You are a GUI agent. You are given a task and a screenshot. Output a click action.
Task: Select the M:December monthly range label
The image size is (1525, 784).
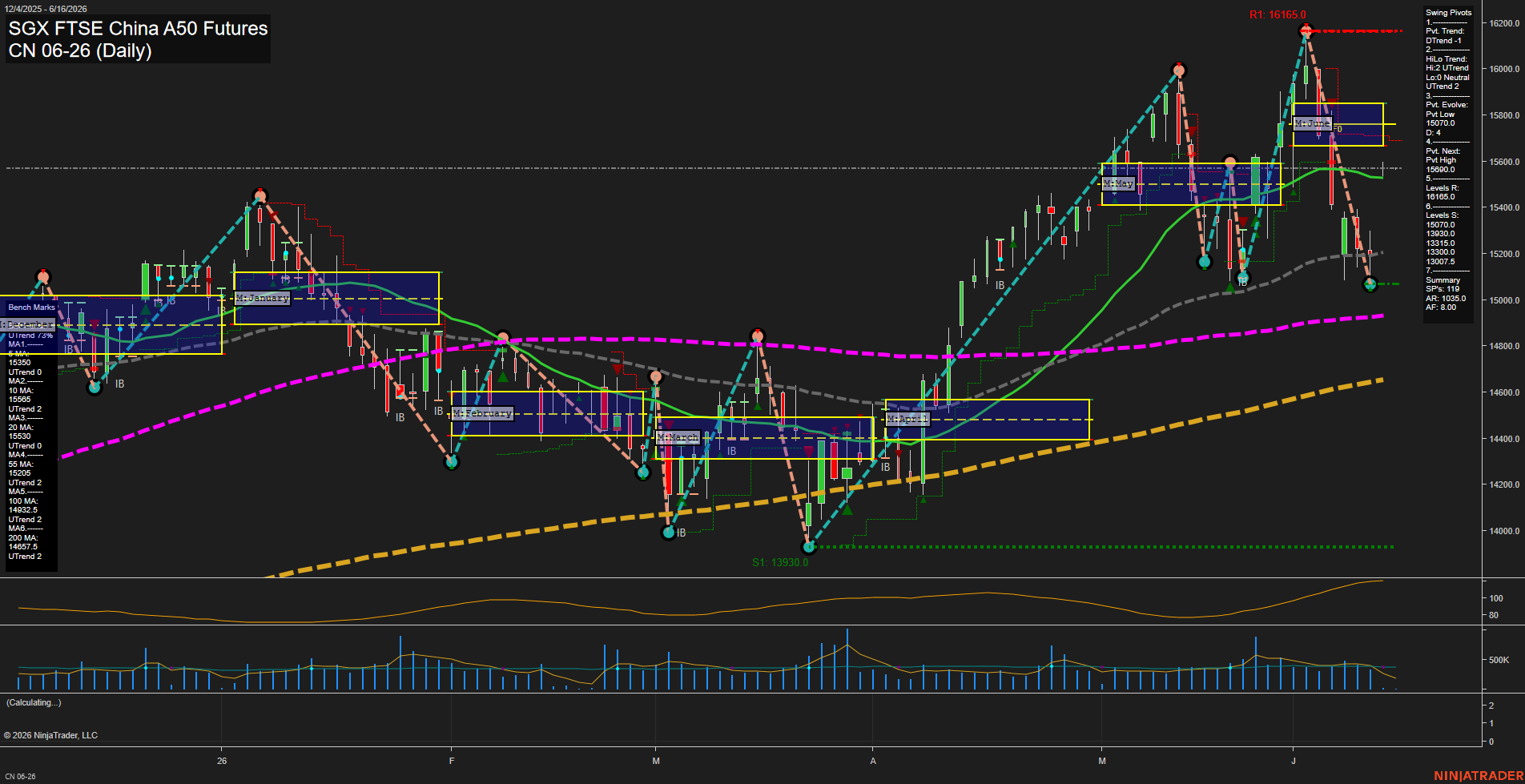(28, 324)
